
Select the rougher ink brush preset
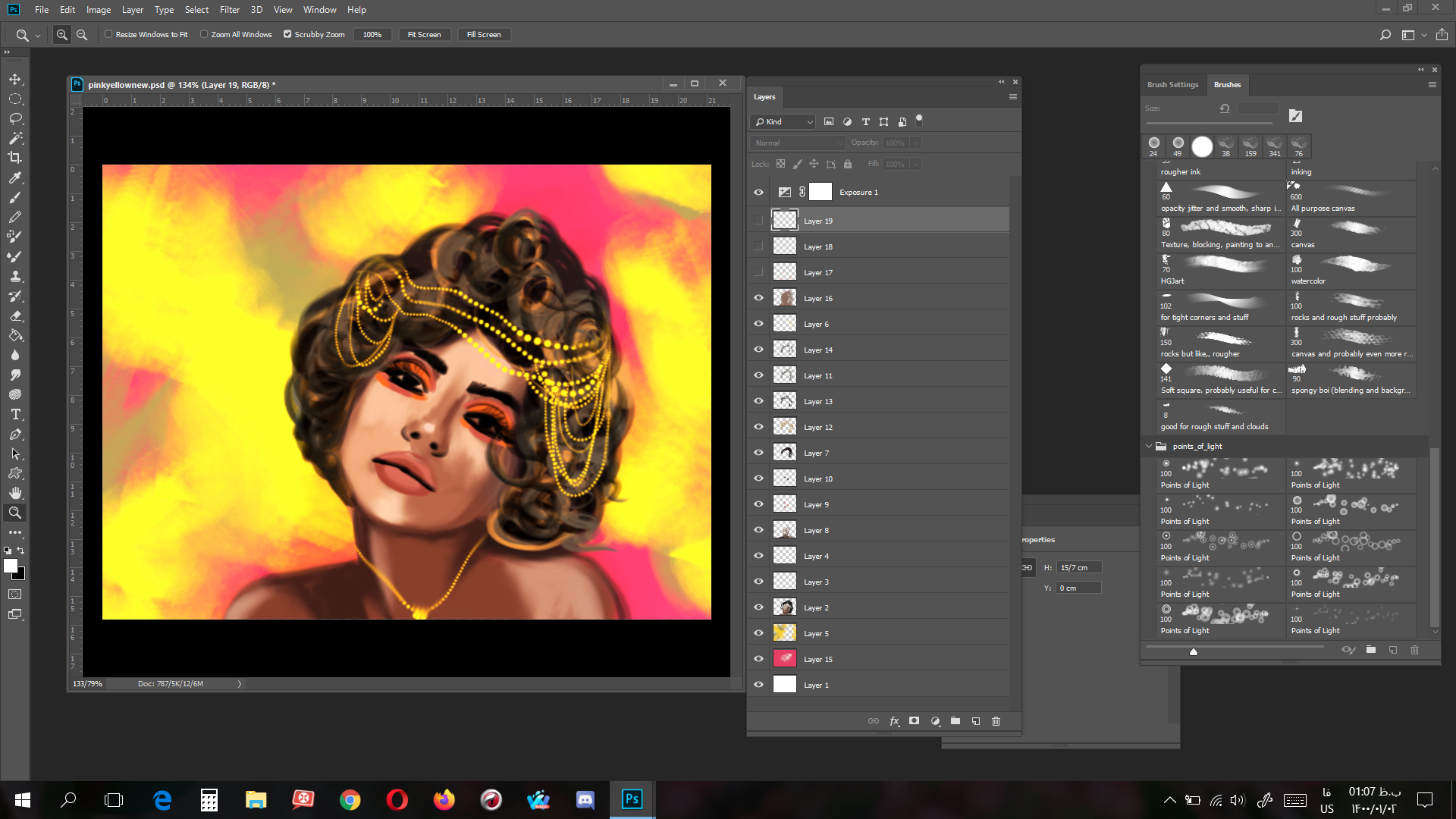pyautogui.click(x=1220, y=170)
